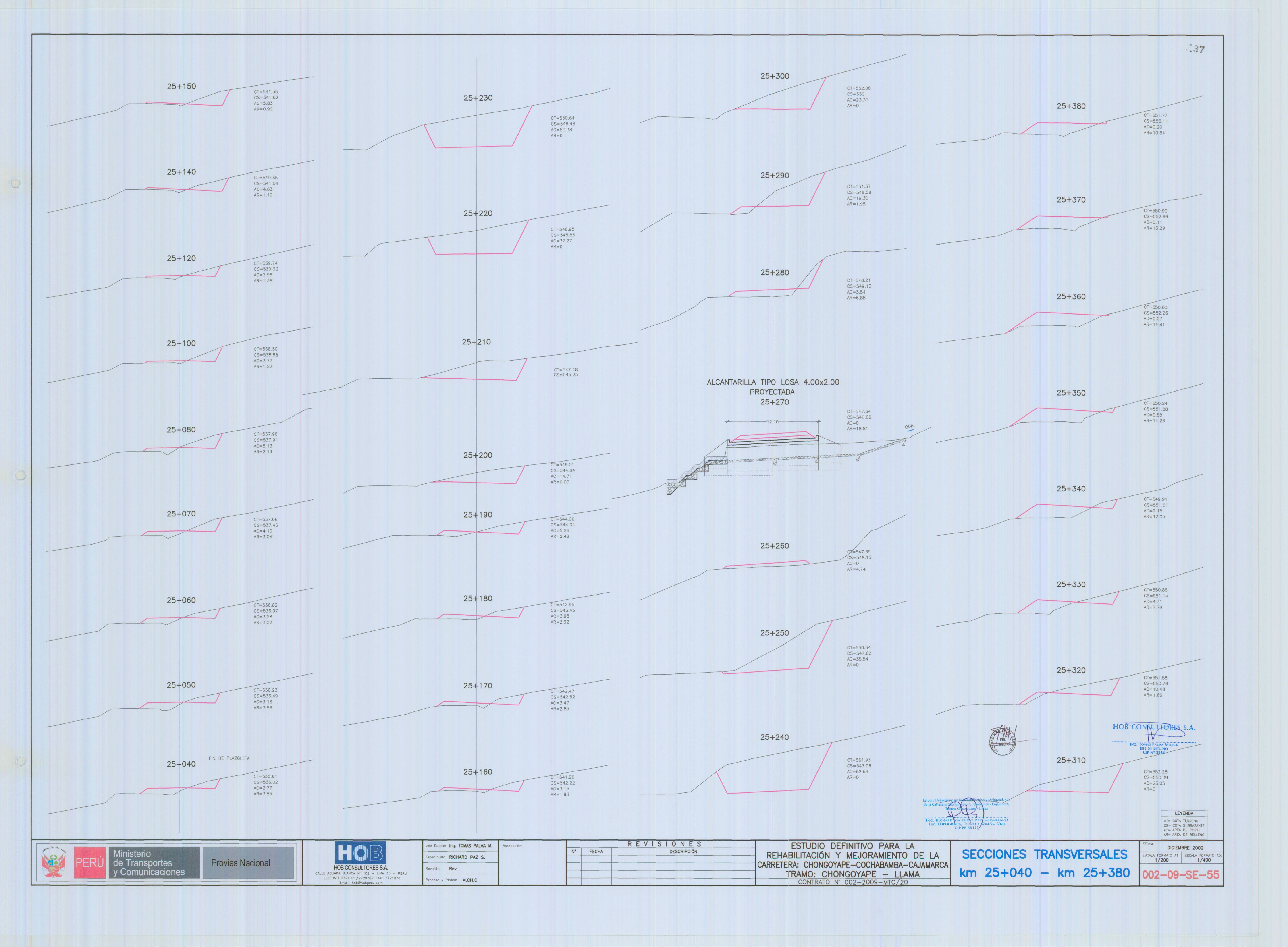Click the SECCIONES TRANSVERSALES title
1288x947 pixels.
[1044, 854]
